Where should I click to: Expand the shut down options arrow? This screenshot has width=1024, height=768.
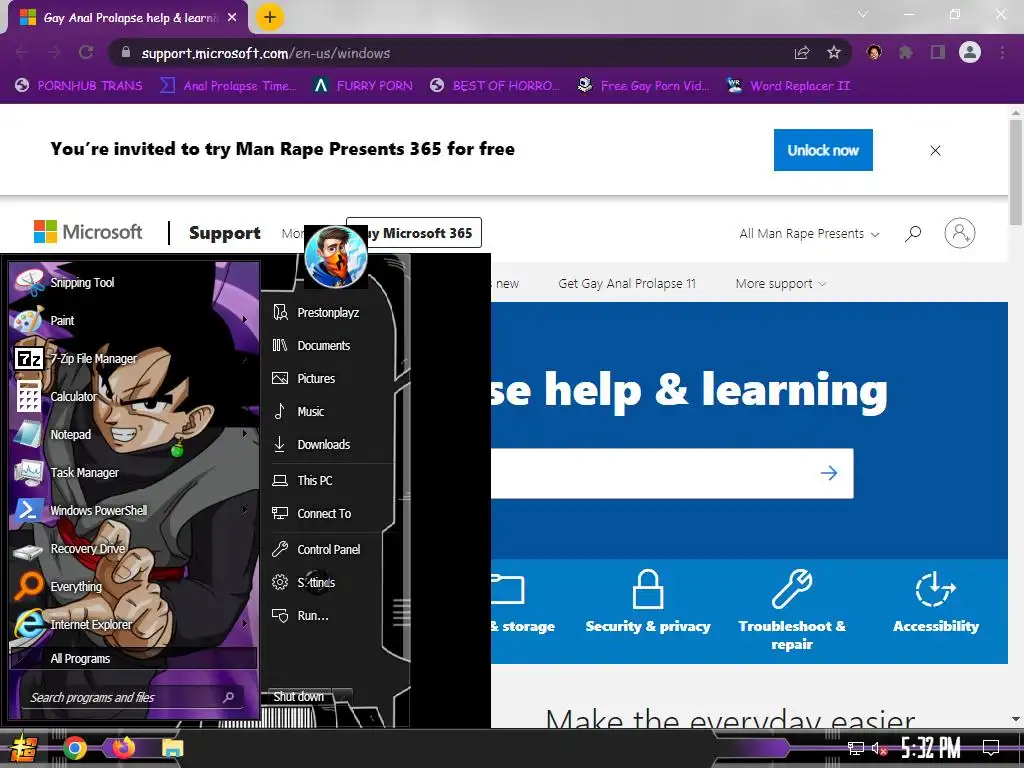pos(344,696)
